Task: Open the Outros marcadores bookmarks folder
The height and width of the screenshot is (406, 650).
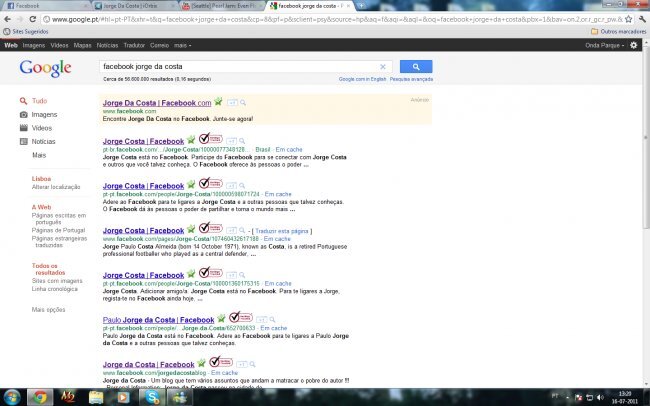Action: pyautogui.click(x=618, y=32)
